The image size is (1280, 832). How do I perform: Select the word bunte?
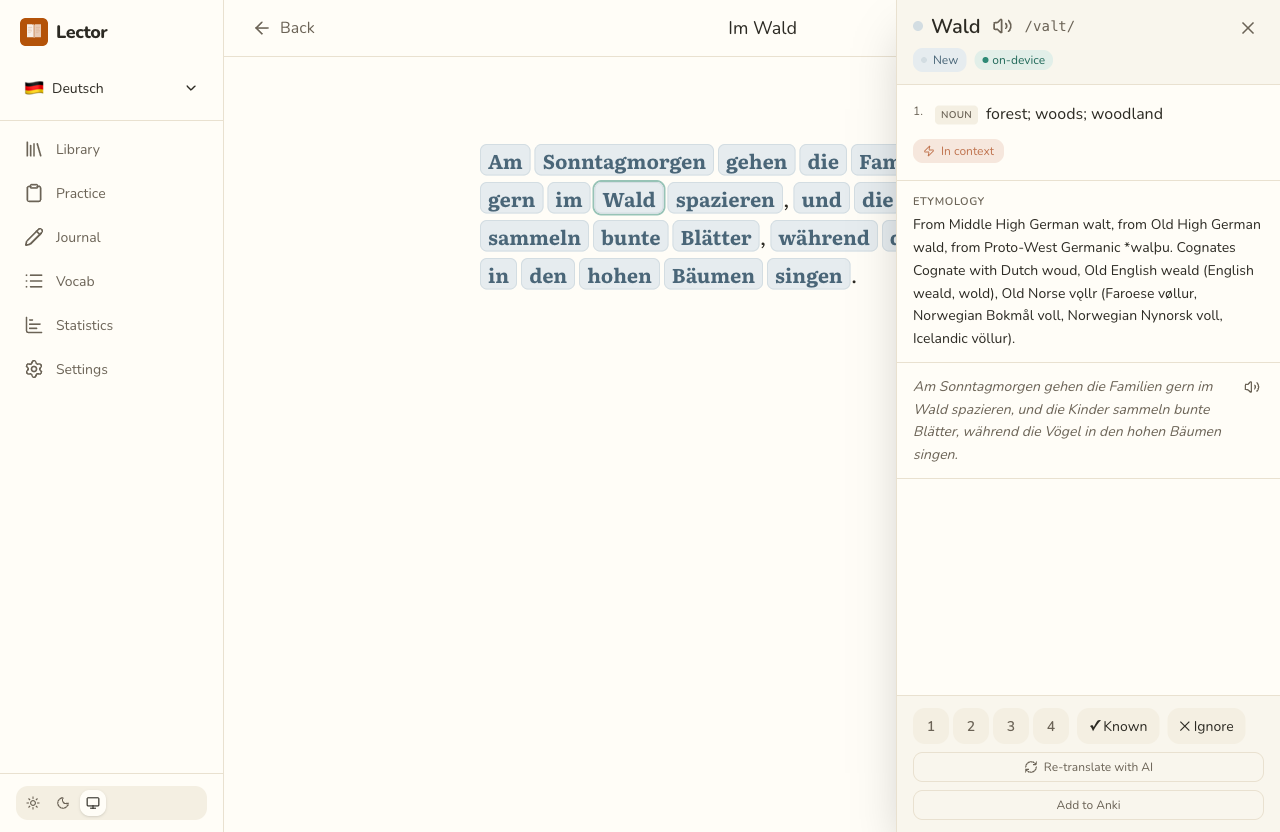[630, 237]
